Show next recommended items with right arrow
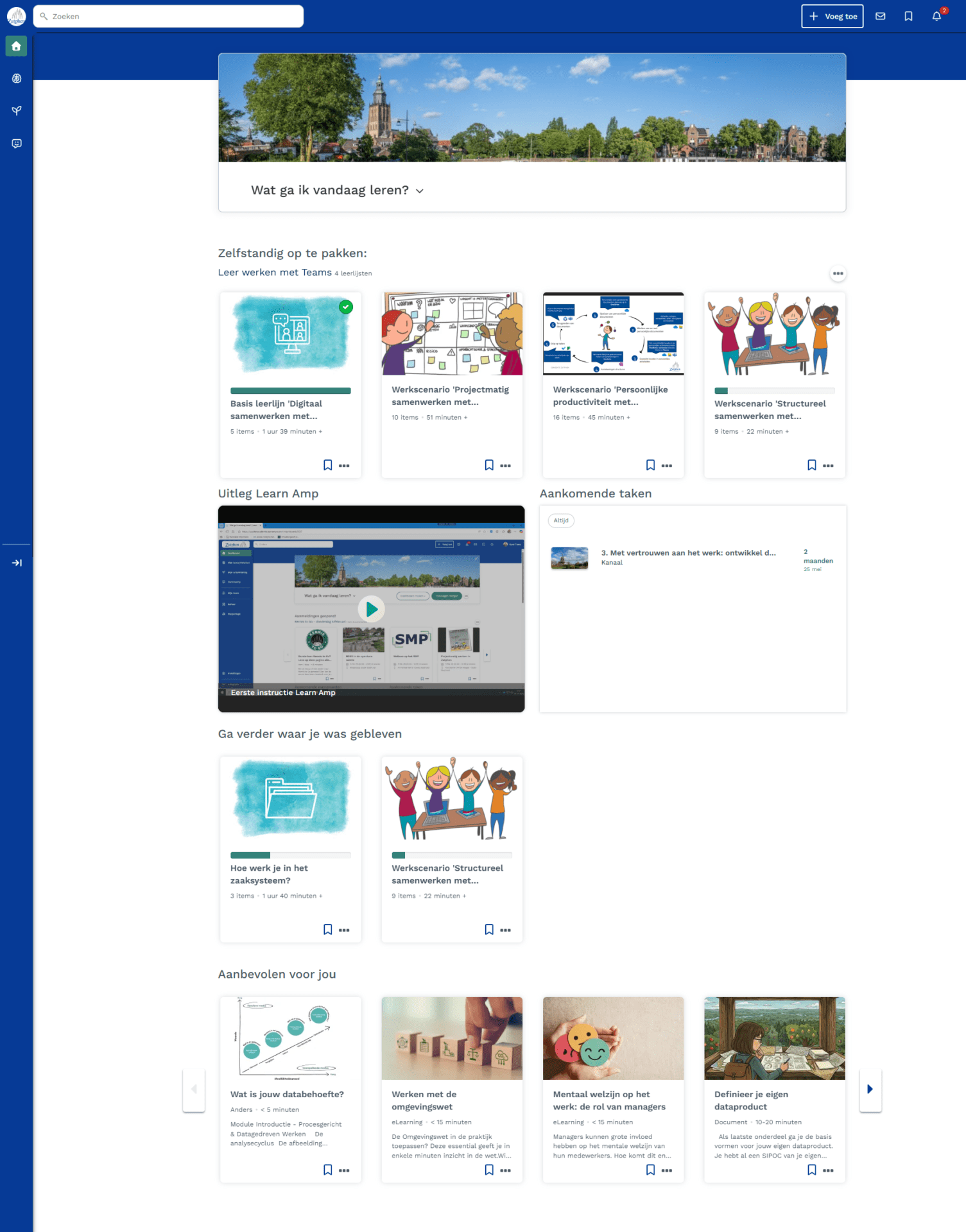 pyautogui.click(x=870, y=1089)
